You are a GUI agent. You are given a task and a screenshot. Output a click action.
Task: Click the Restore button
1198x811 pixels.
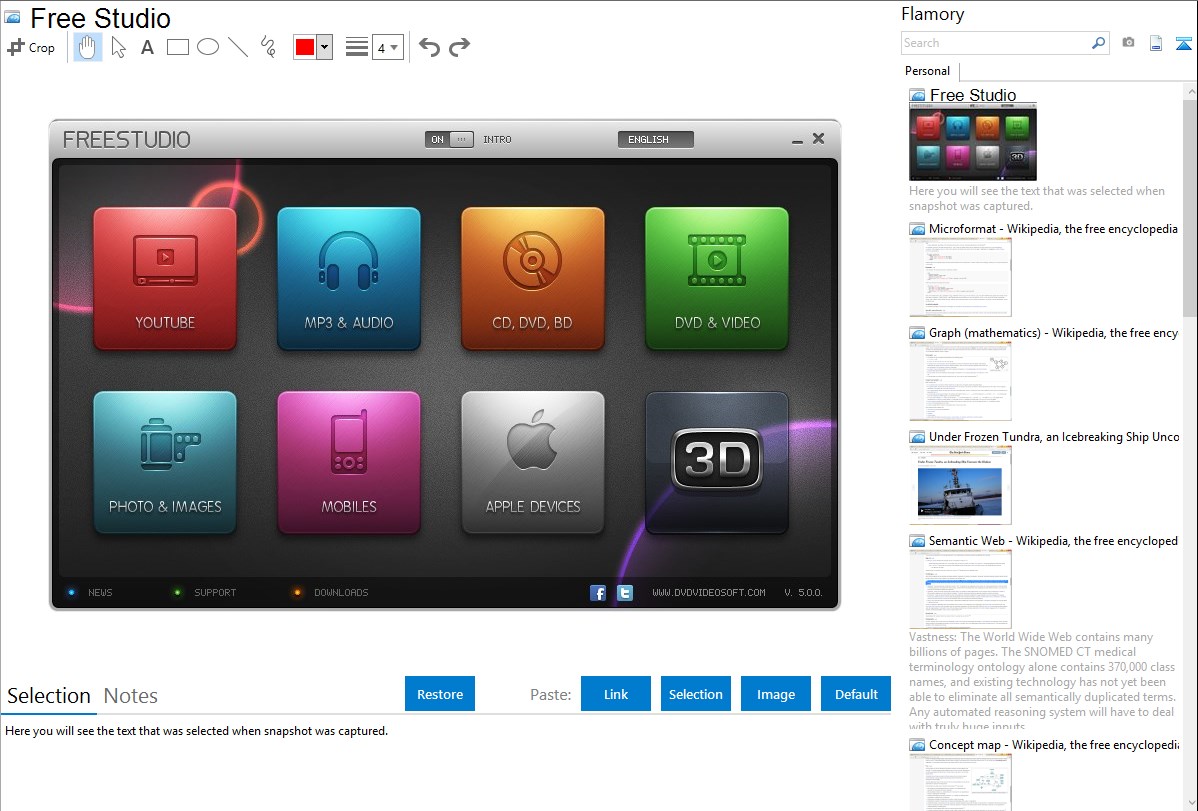click(440, 694)
